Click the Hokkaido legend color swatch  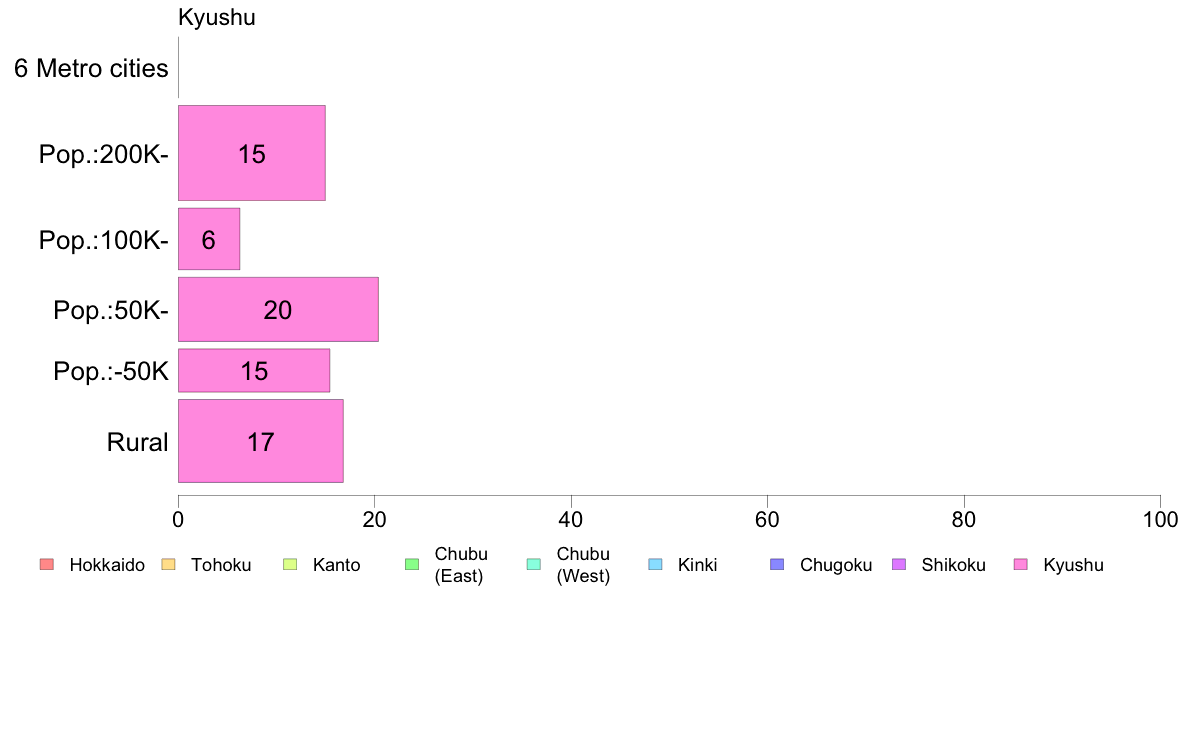[47, 565]
